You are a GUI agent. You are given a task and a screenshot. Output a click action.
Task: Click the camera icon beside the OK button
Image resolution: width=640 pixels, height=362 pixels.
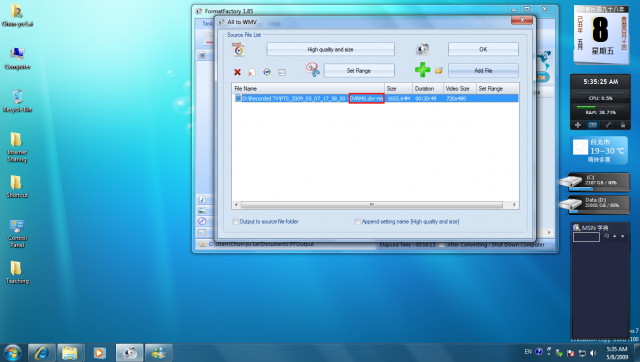422,49
